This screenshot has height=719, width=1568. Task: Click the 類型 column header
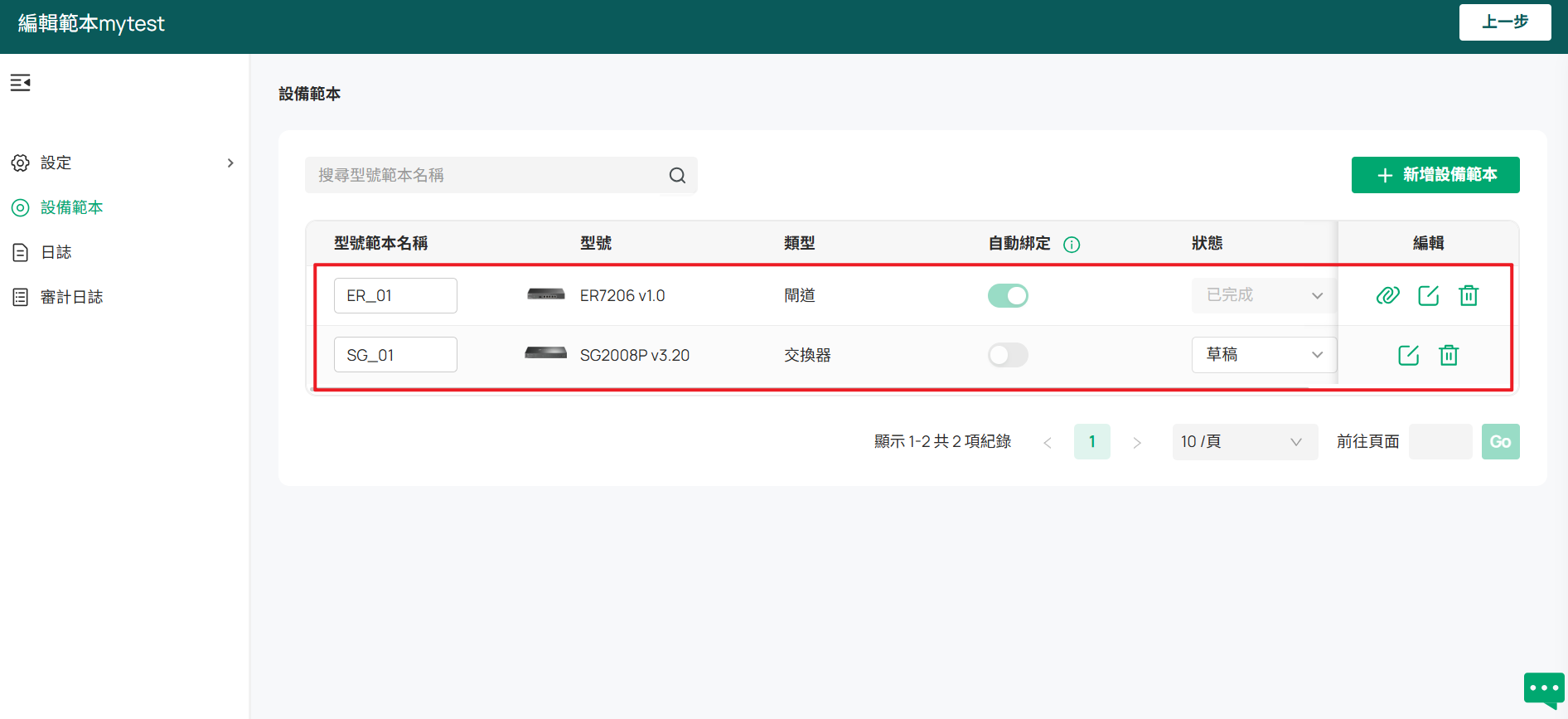(x=800, y=243)
